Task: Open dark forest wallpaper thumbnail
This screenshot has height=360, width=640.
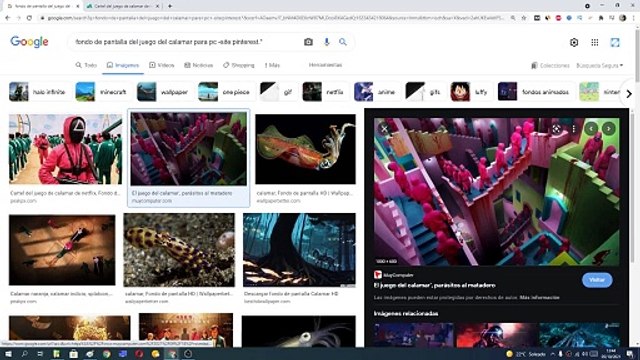Action: click(299, 250)
